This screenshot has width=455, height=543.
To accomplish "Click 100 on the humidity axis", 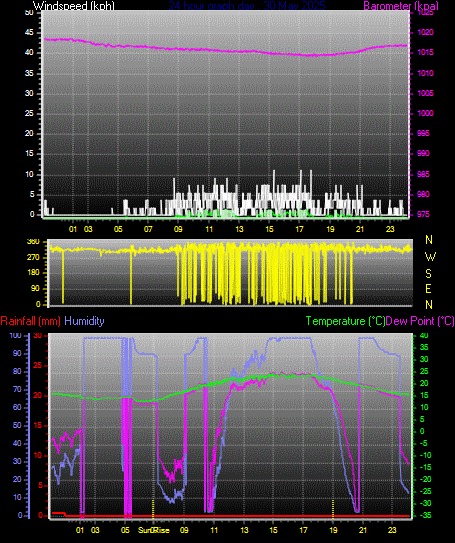I will coord(15,336).
